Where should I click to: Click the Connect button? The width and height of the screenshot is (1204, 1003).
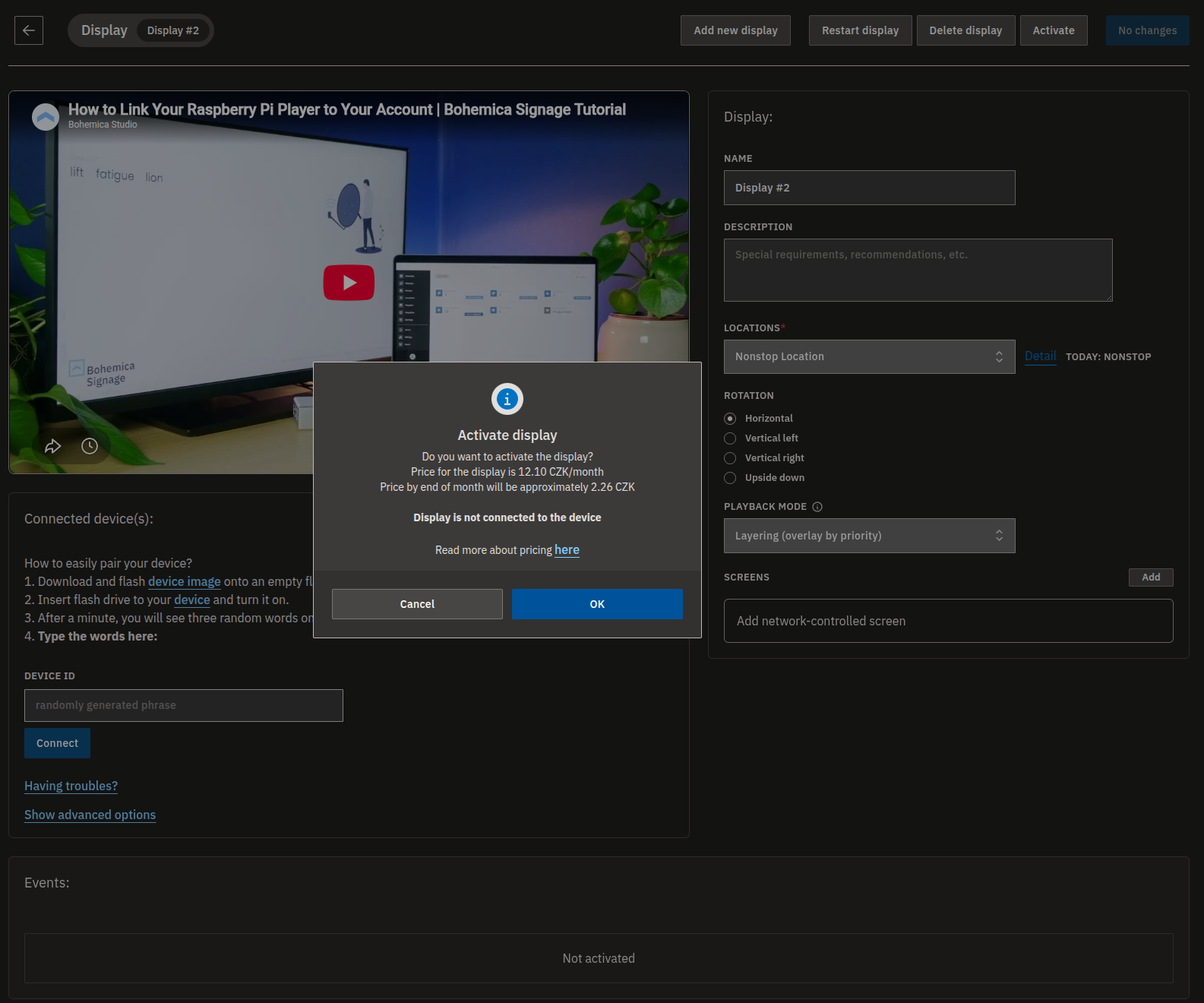coord(57,743)
